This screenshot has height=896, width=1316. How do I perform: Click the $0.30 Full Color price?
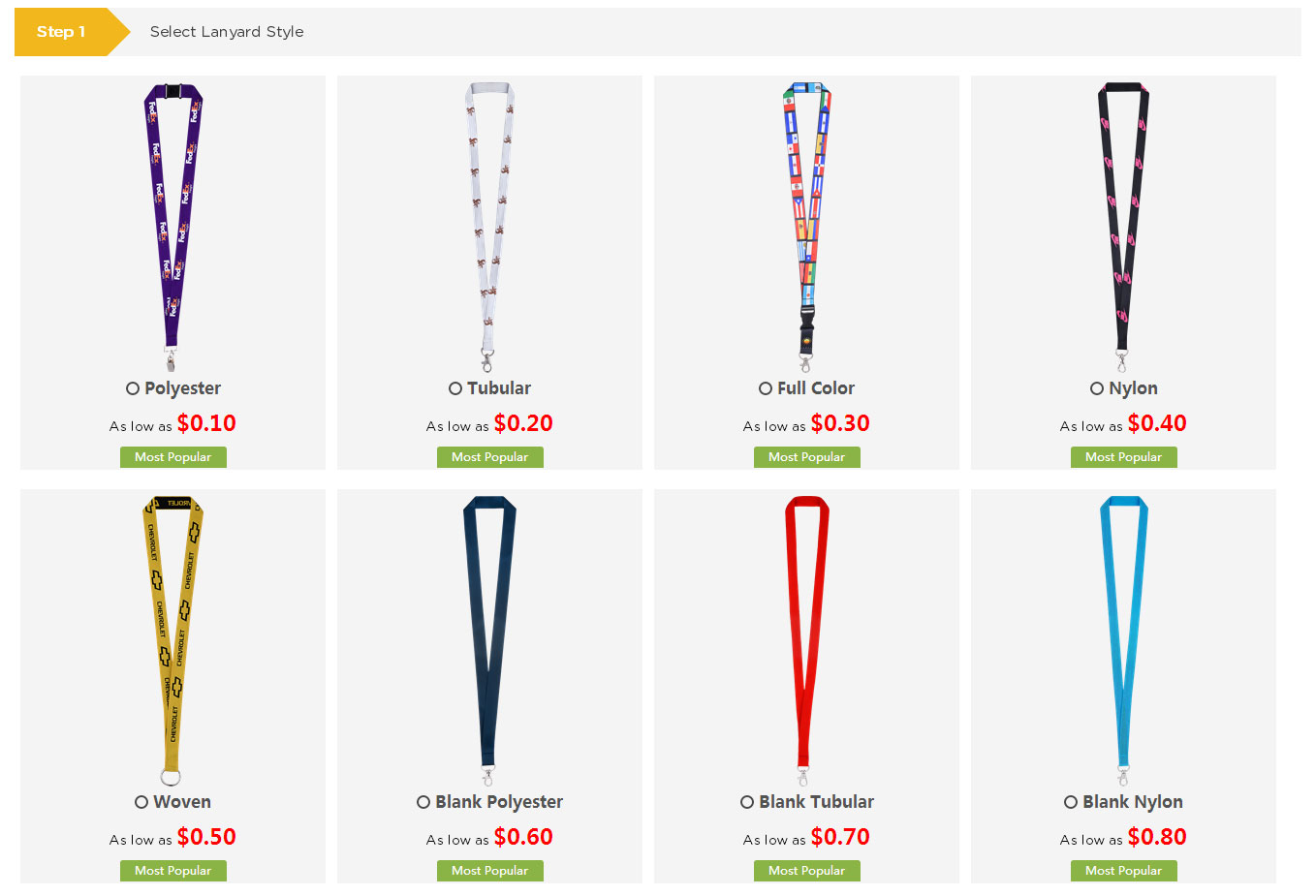pyautogui.click(x=840, y=423)
